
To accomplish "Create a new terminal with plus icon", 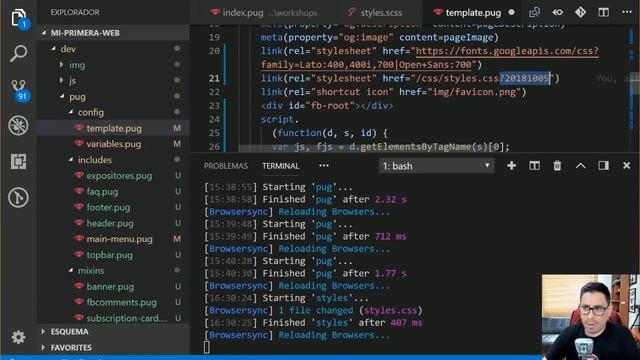I will (x=511, y=166).
